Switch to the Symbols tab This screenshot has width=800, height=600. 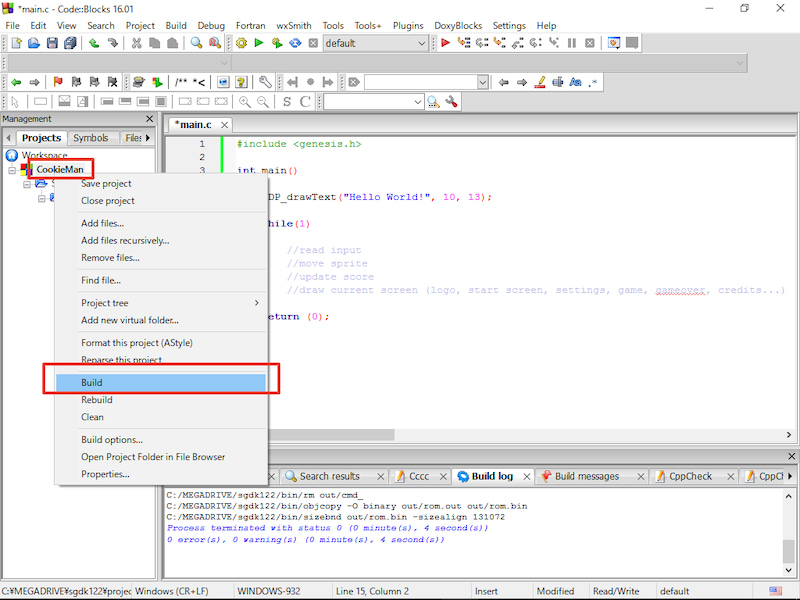click(90, 138)
